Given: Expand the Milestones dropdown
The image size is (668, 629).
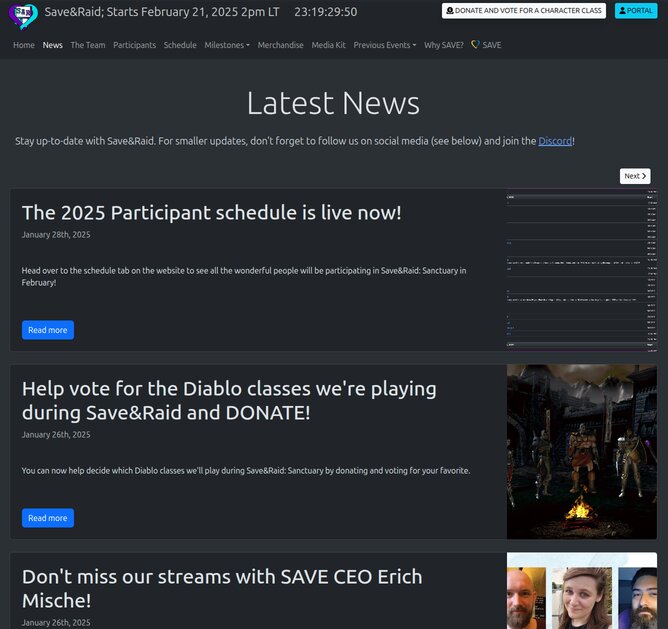Looking at the screenshot, I should 227,45.
